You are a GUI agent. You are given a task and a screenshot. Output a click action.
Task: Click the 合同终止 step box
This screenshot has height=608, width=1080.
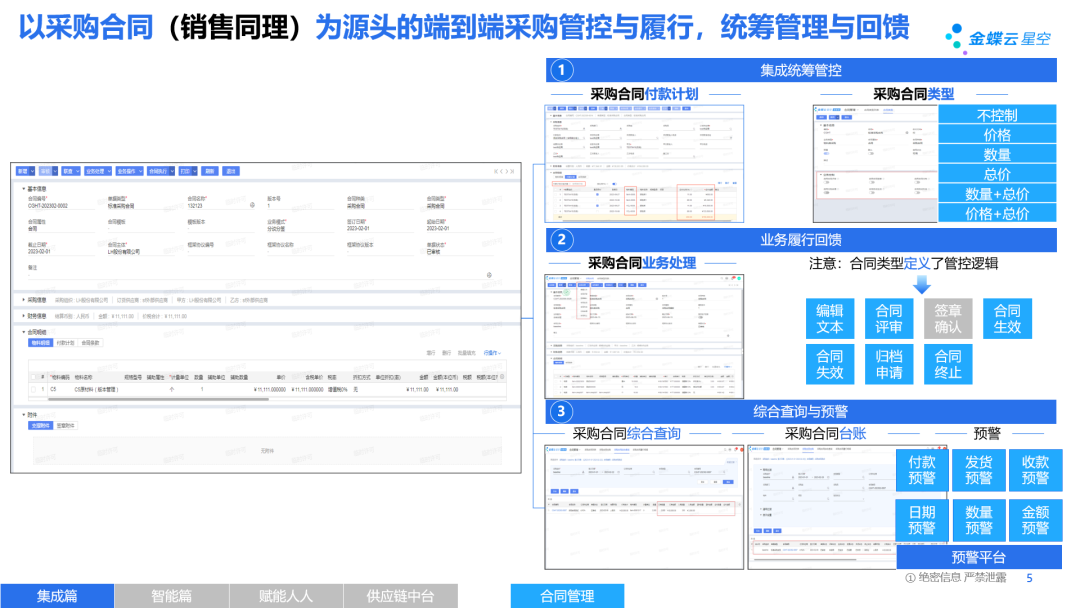[948, 364]
